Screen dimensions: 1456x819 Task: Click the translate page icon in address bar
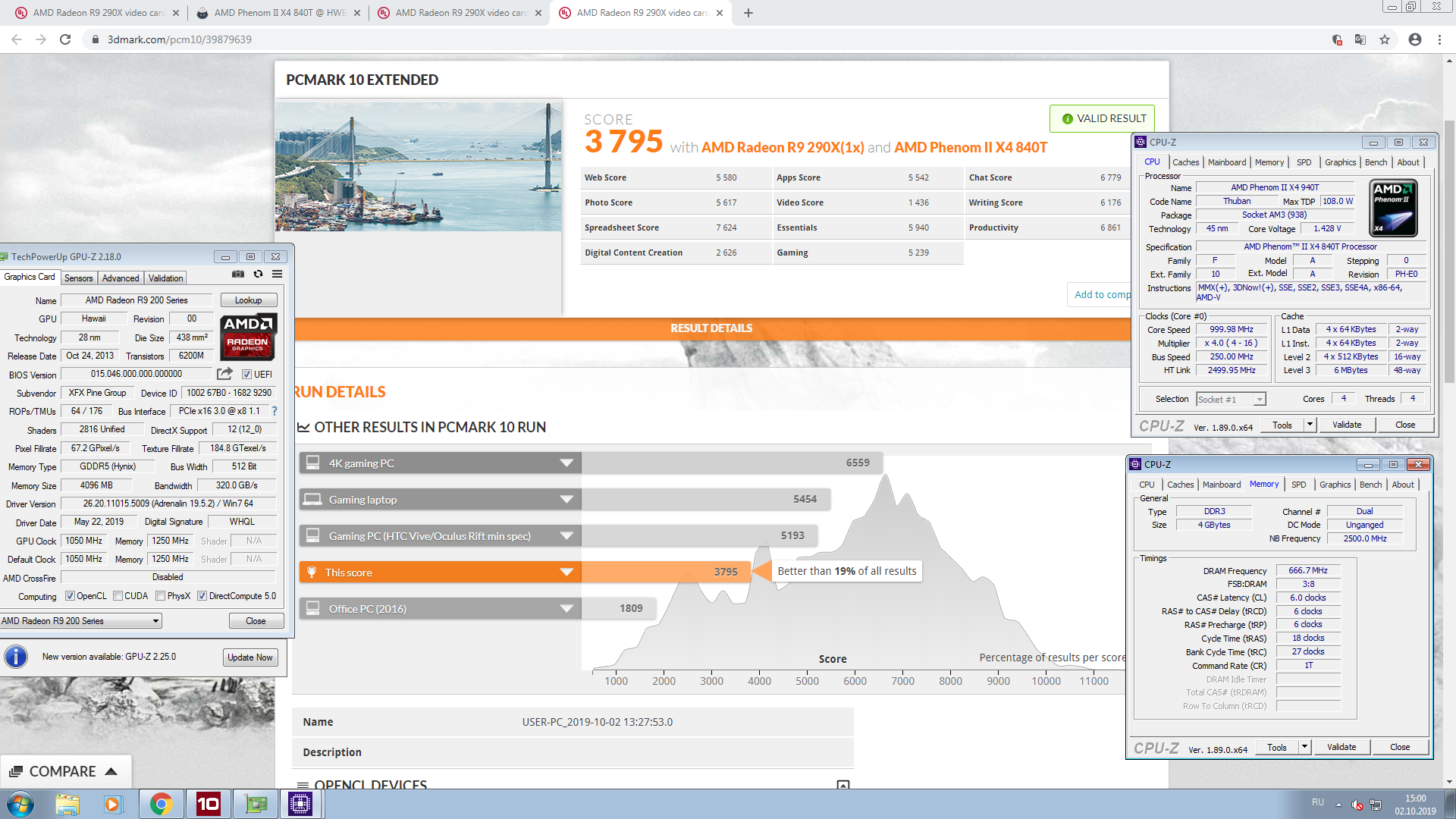coord(1360,39)
